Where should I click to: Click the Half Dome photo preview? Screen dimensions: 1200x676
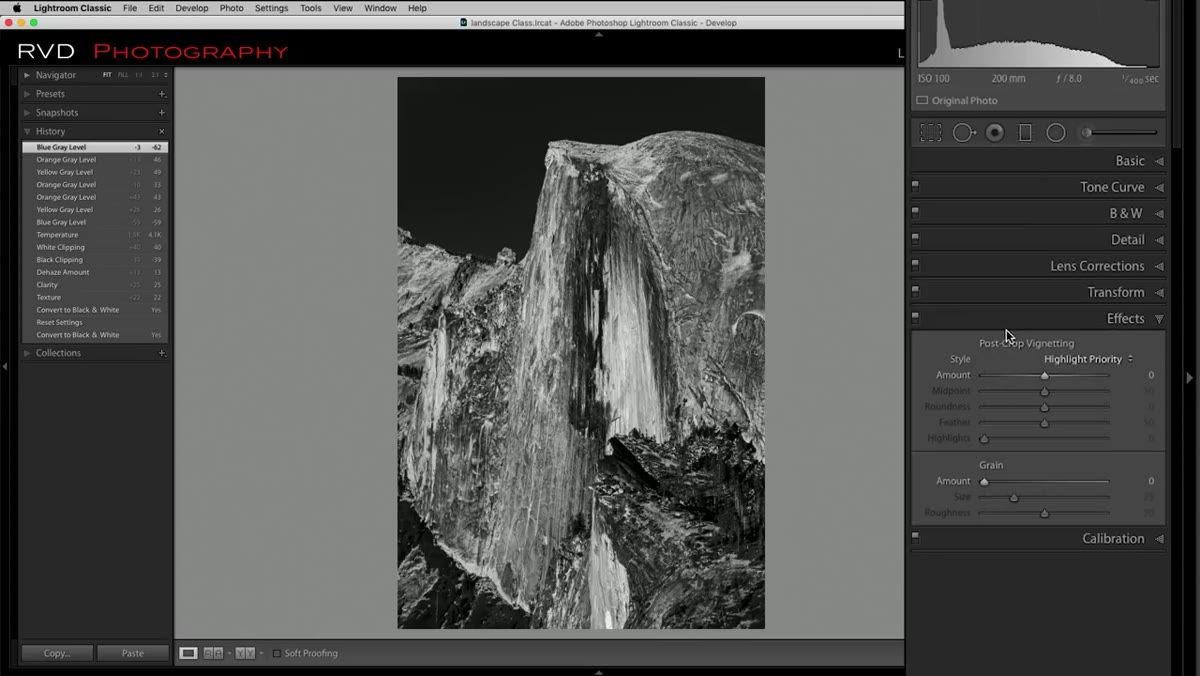[581, 353]
